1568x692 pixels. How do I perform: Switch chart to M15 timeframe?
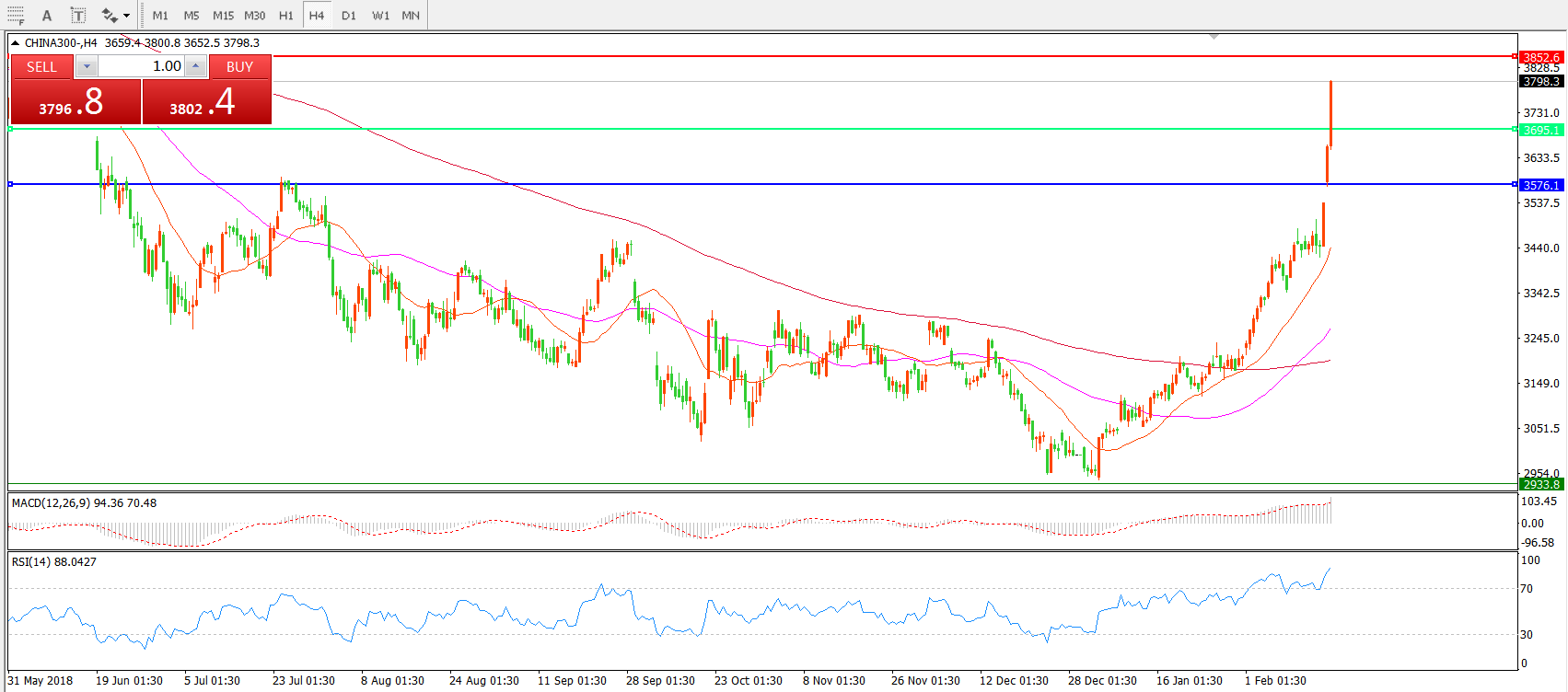click(223, 16)
